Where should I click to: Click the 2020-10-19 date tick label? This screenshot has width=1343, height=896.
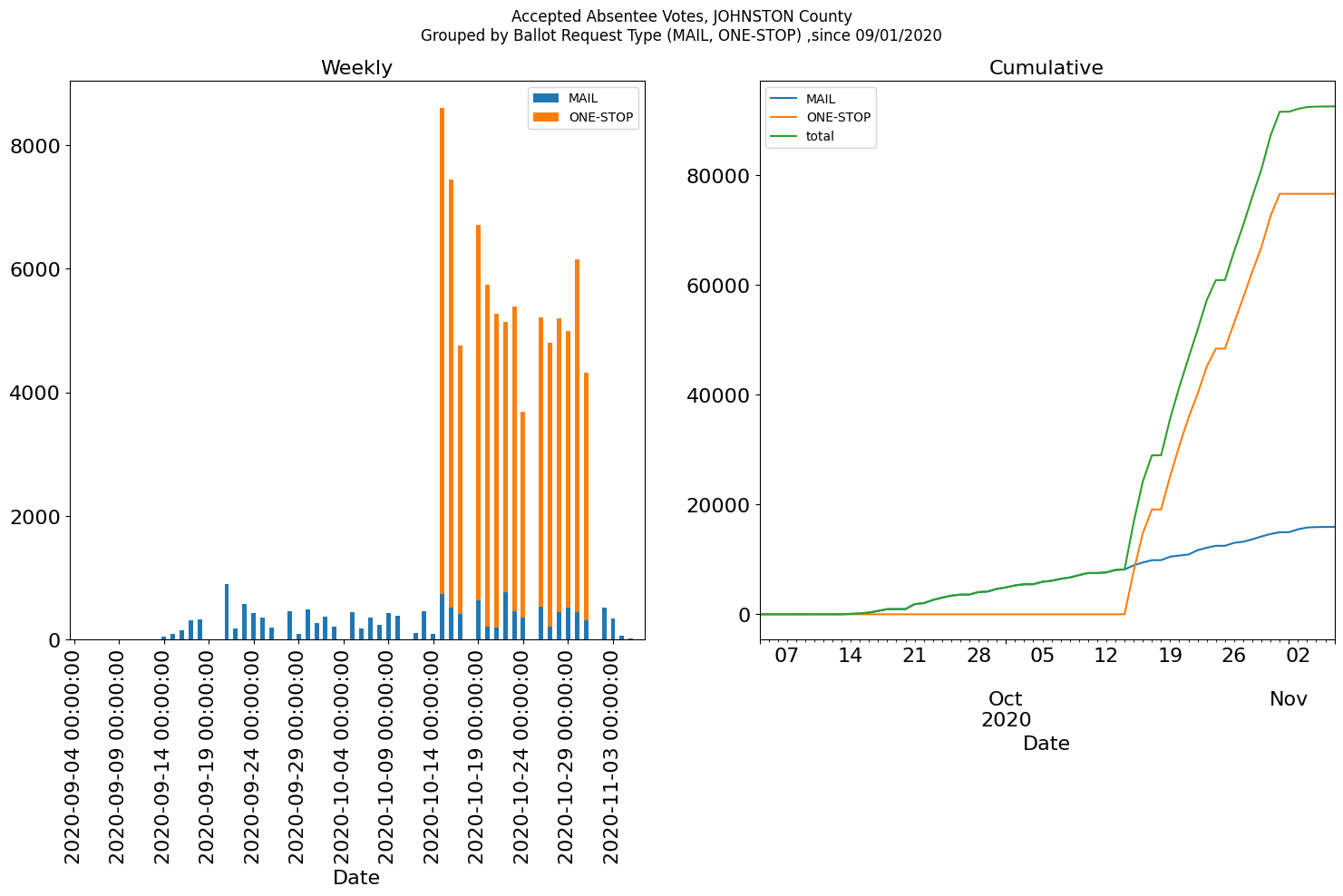[477, 755]
